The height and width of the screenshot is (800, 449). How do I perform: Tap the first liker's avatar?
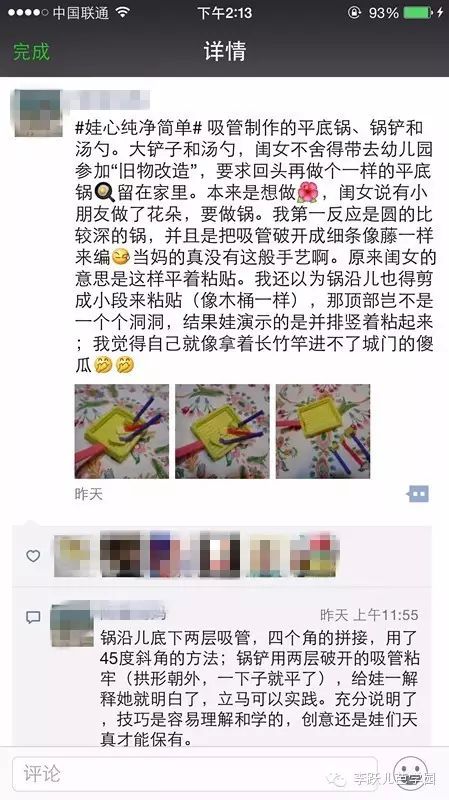(x=73, y=556)
